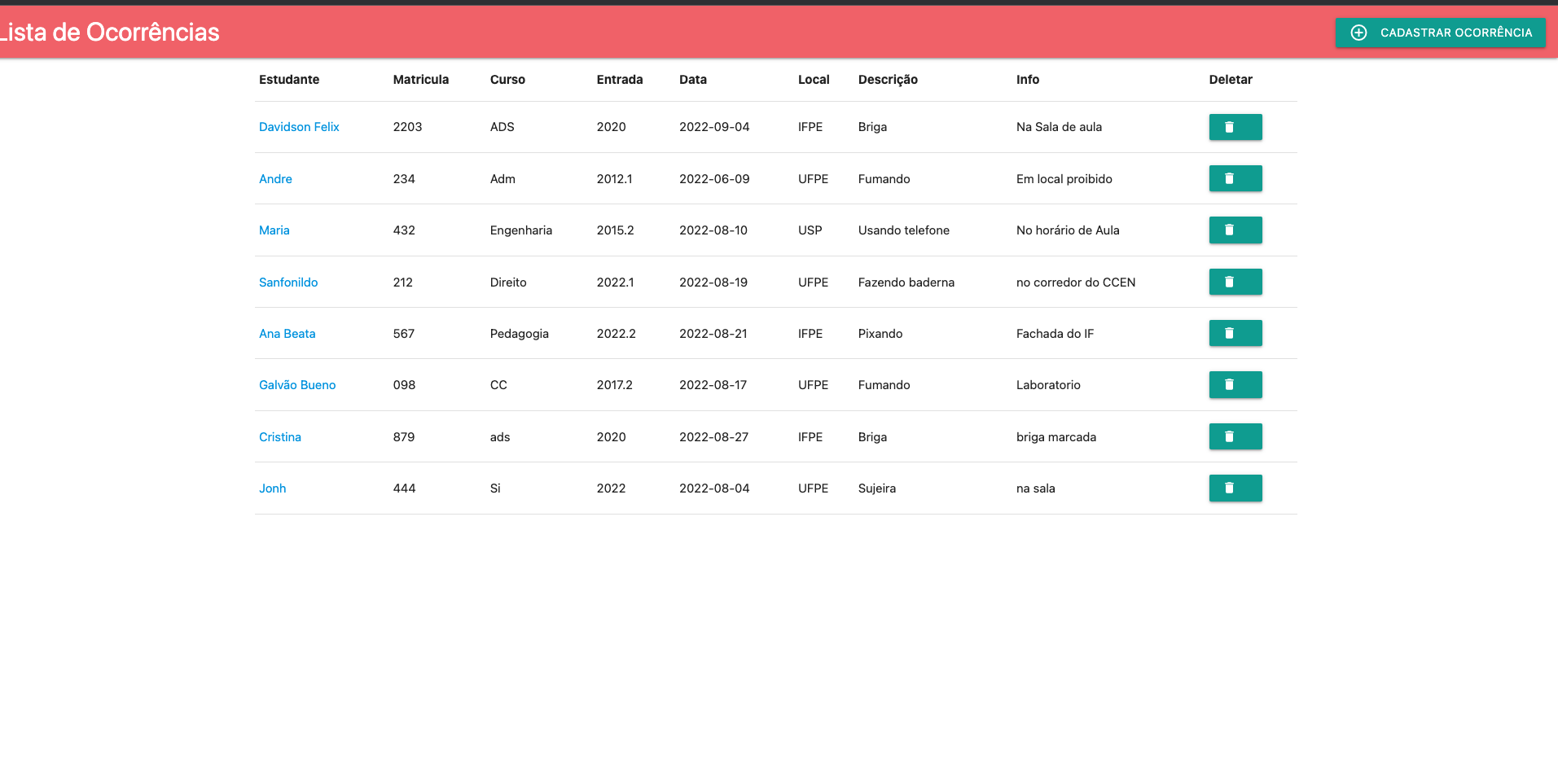Click the Sanfonildo hyperlink

(x=288, y=282)
